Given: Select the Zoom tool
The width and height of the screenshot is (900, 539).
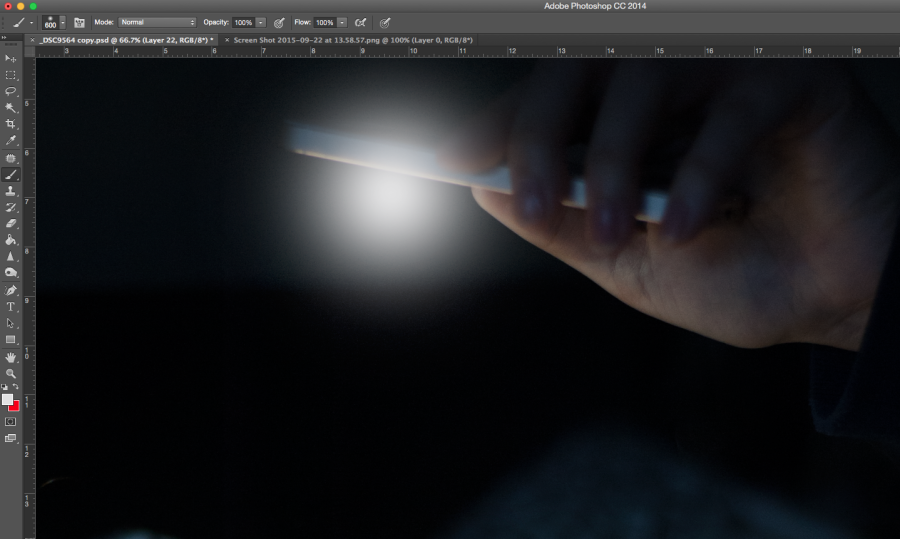Looking at the screenshot, I should pyautogui.click(x=10, y=373).
